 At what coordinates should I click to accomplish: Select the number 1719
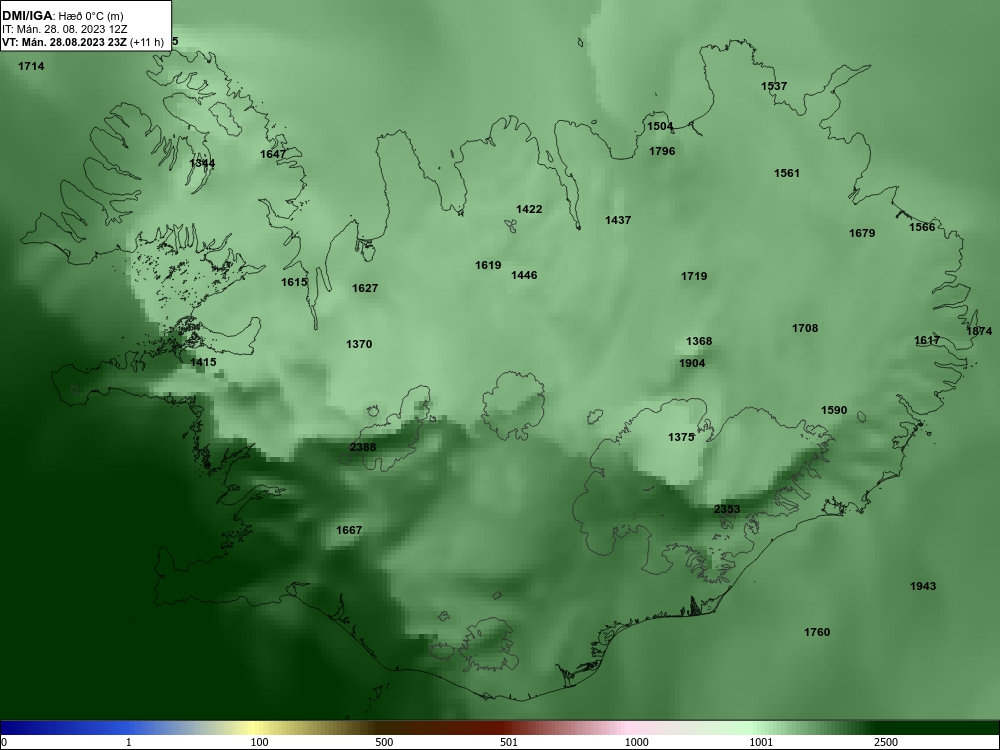click(x=694, y=276)
